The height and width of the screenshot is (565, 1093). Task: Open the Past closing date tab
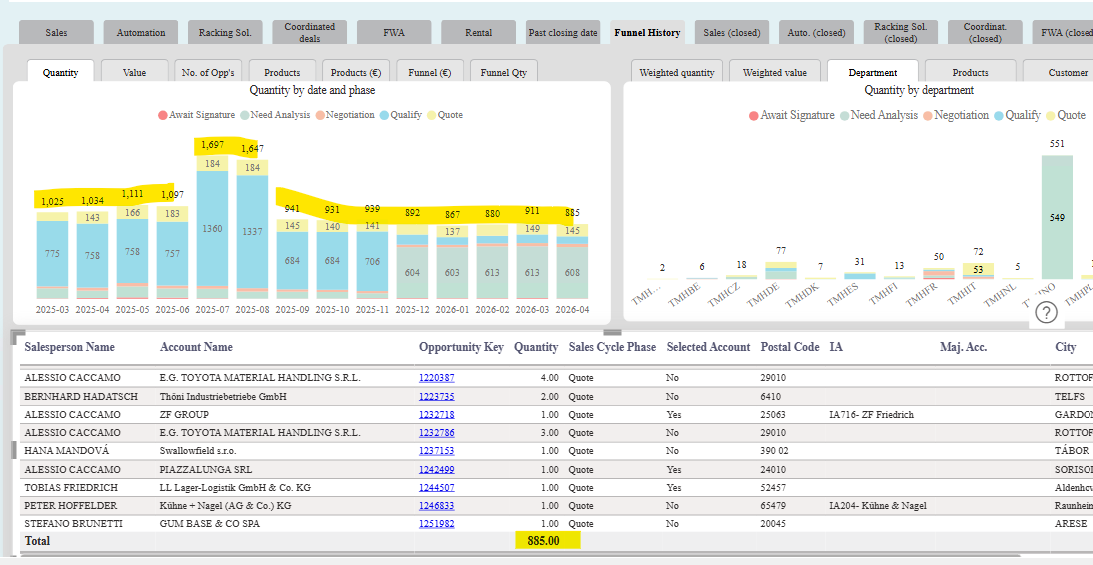point(563,33)
